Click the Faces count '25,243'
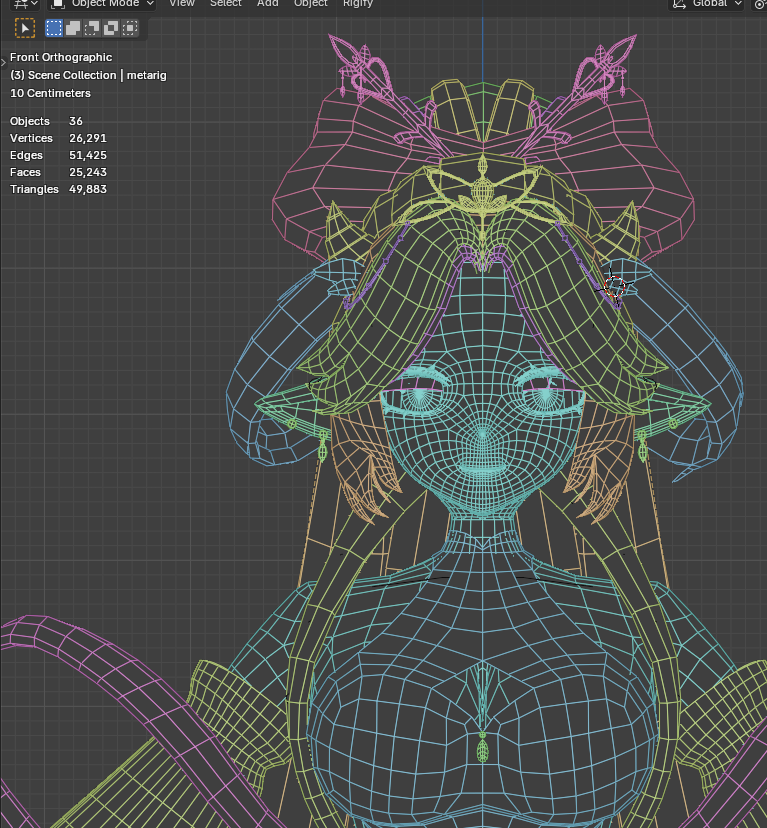The image size is (767, 828). click(x=88, y=172)
